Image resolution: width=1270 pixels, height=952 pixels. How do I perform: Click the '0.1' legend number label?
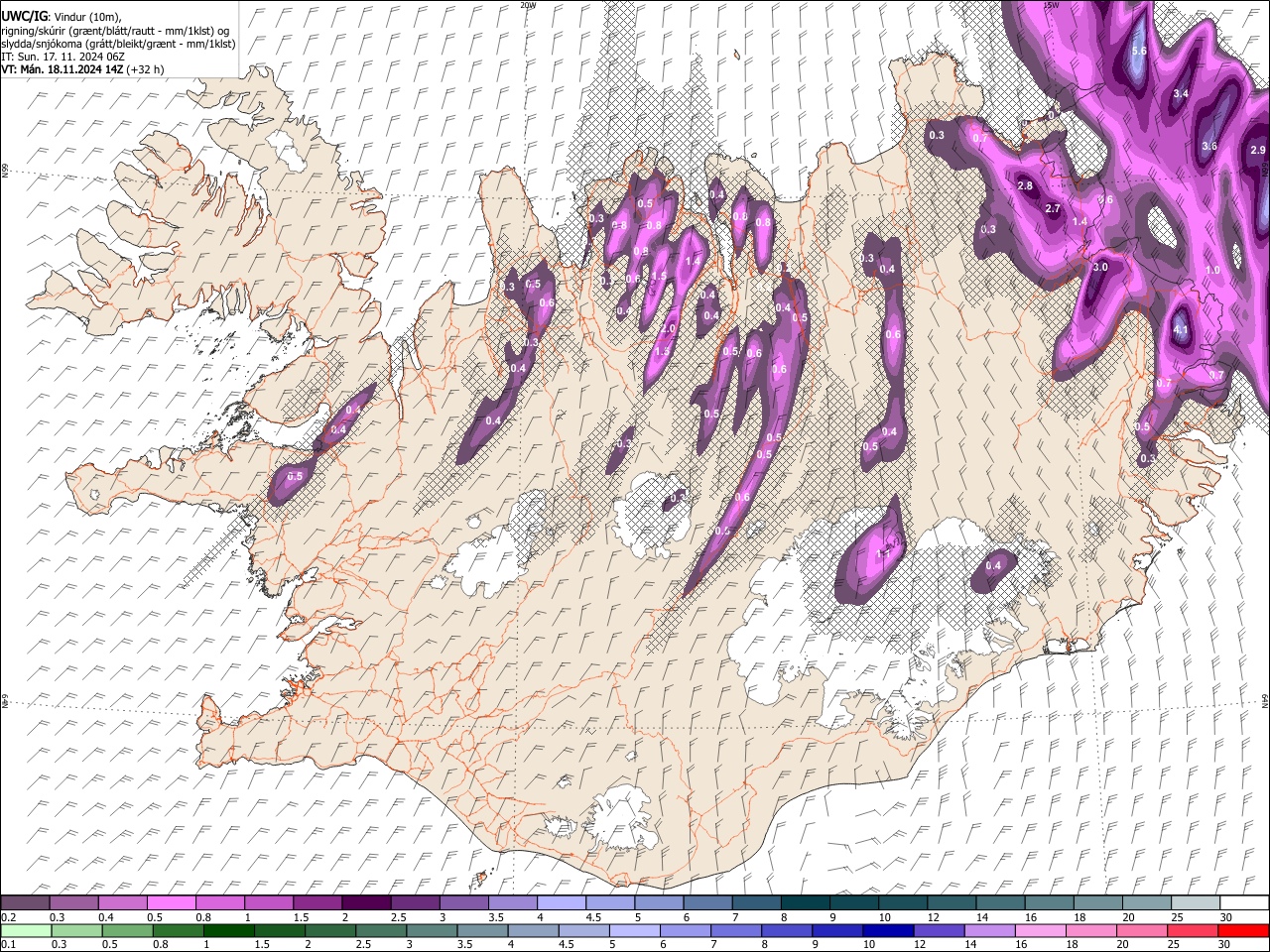[x=8, y=945]
